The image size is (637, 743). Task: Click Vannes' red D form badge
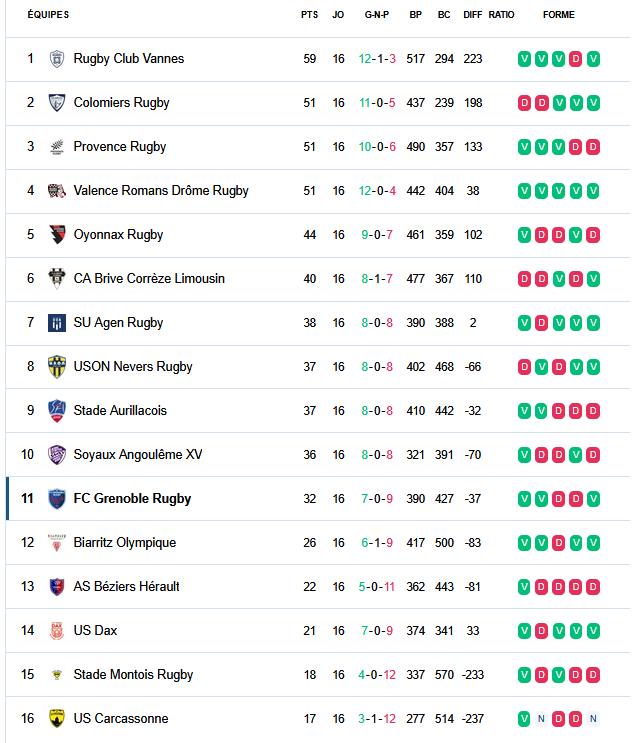tap(576, 59)
